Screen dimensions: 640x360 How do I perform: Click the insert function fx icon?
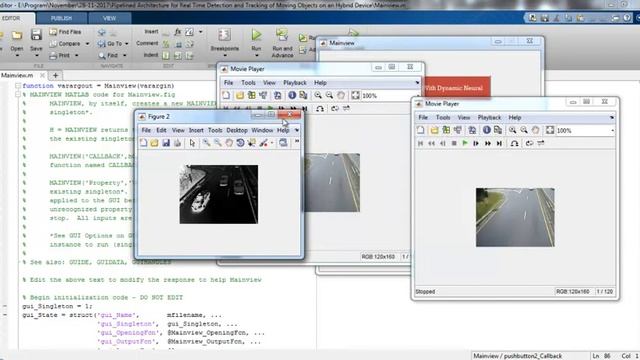tap(178, 31)
